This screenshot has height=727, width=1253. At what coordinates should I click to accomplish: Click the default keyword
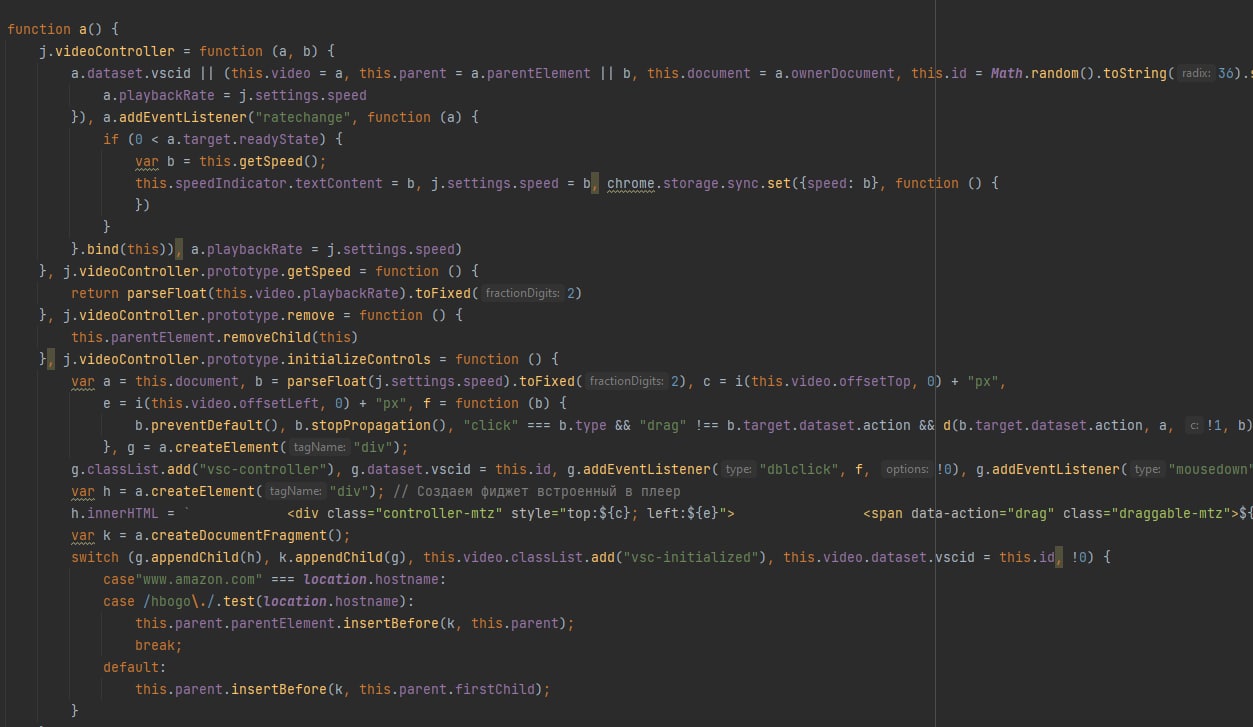click(x=131, y=667)
